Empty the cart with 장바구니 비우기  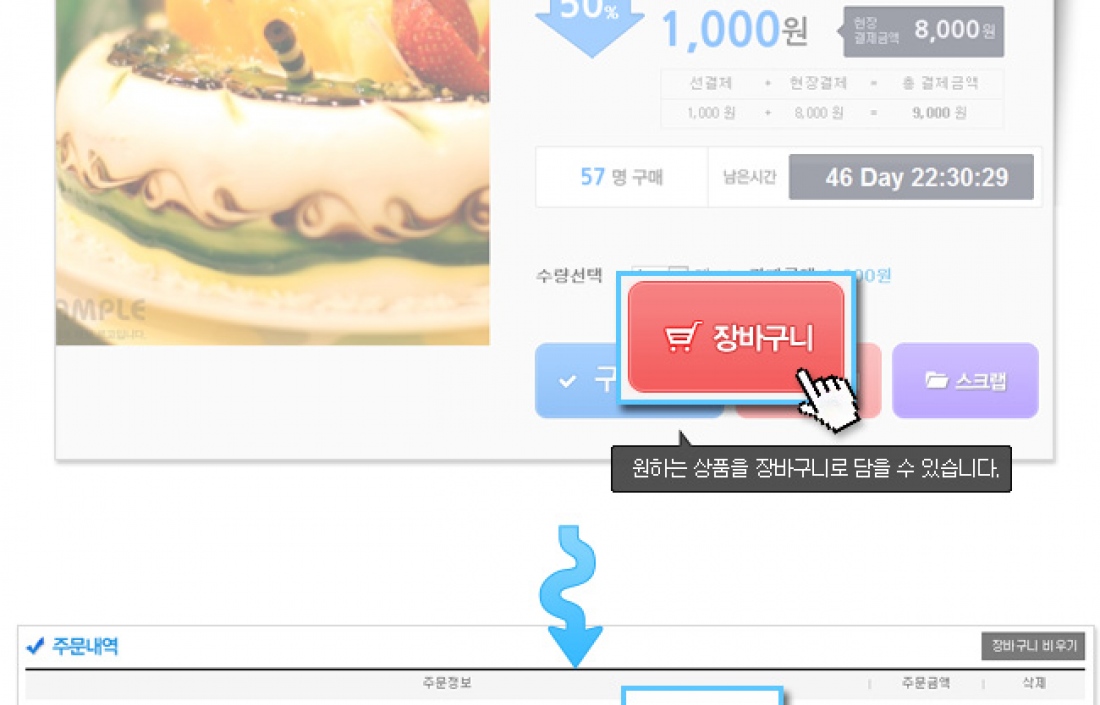coord(1033,645)
